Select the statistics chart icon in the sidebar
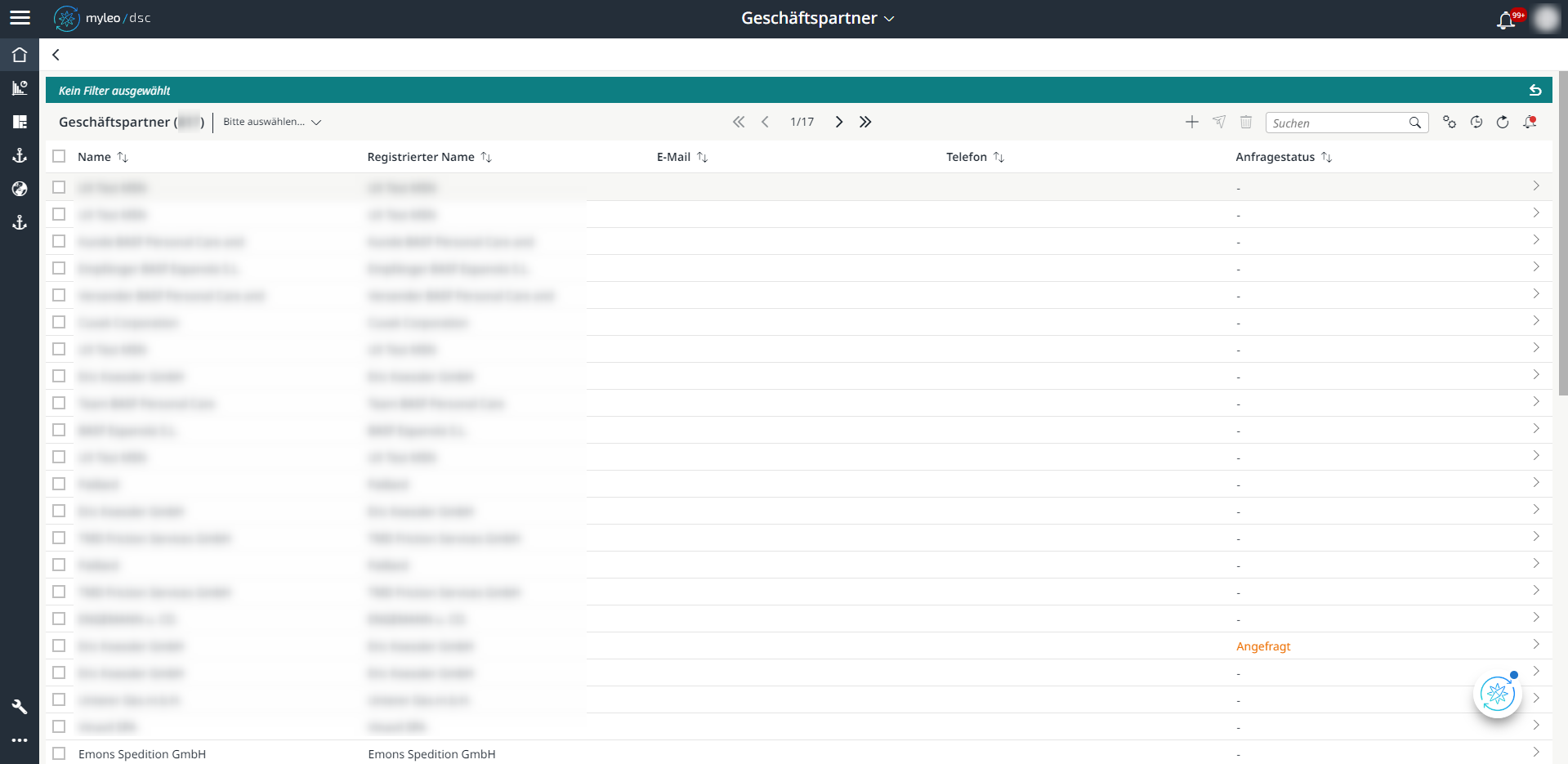 point(19,87)
